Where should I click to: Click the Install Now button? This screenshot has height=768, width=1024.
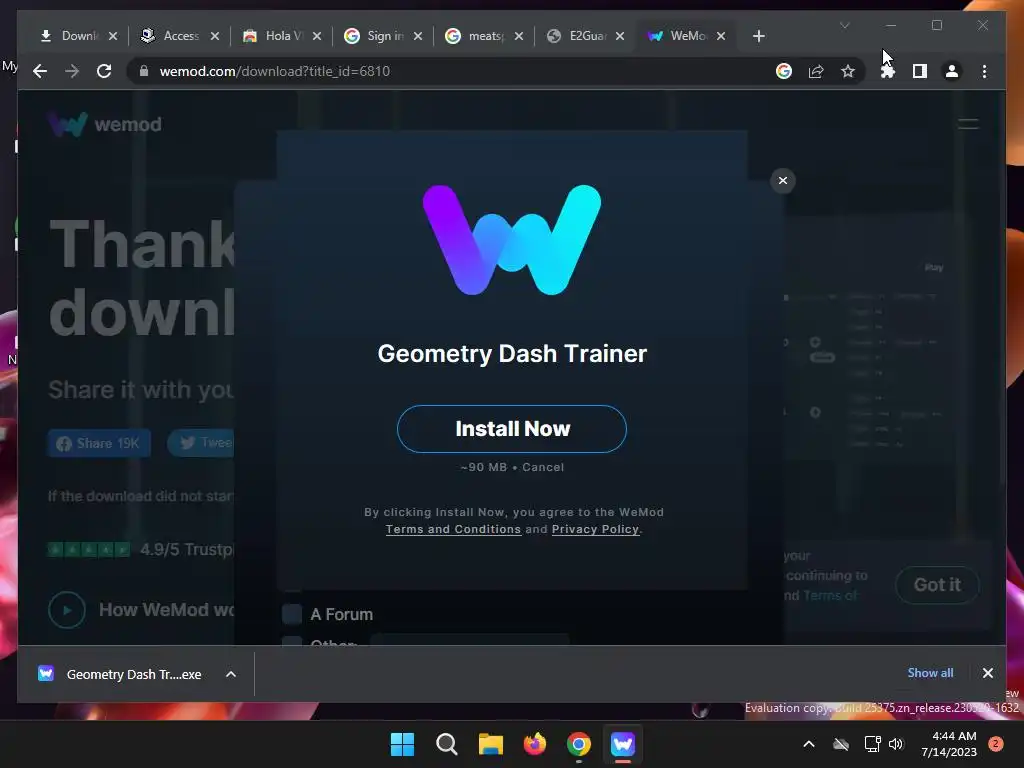click(511, 429)
